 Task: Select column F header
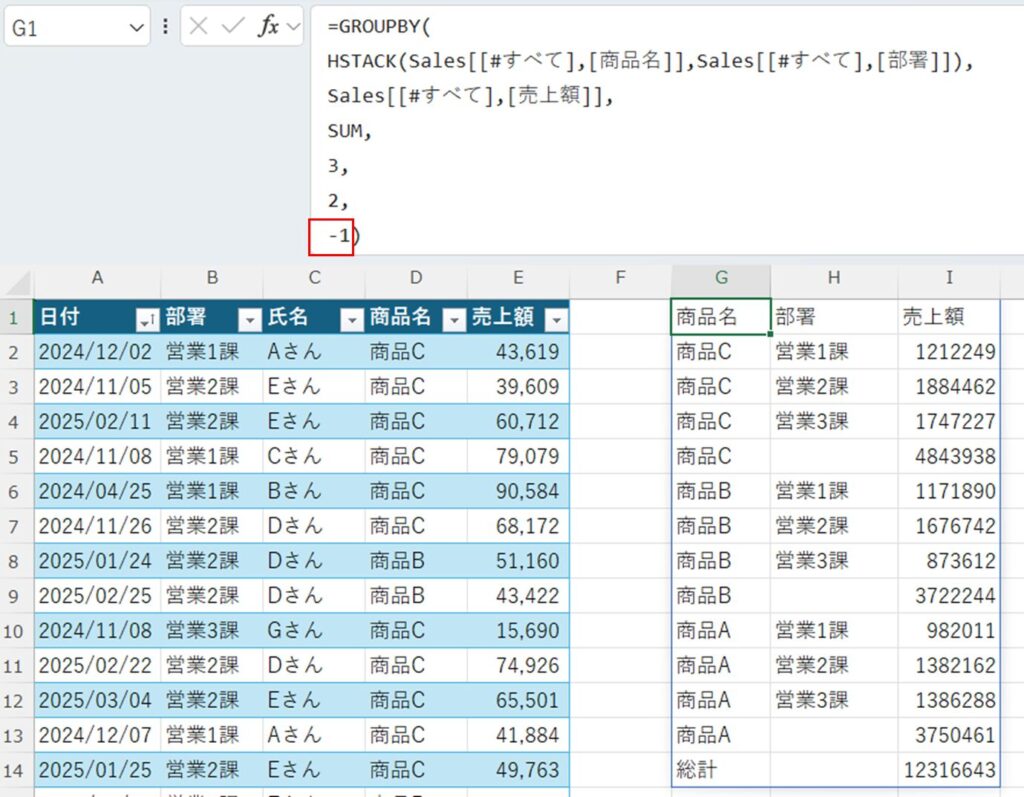[620, 278]
